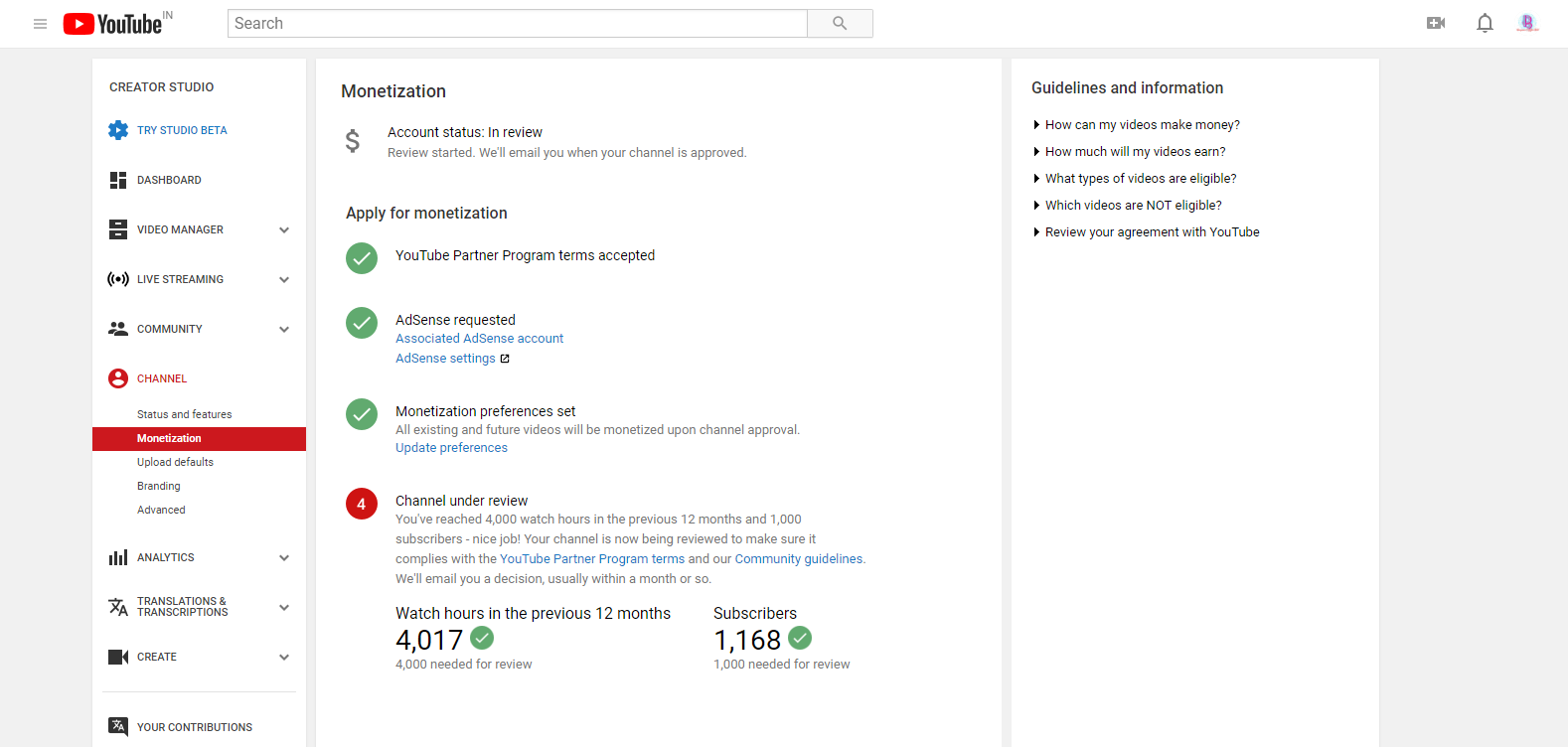Image resolution: width=1568 pixels, height=747 pixels.
Task: Click the "1,168" subscribers value
Action: point(747,640)
